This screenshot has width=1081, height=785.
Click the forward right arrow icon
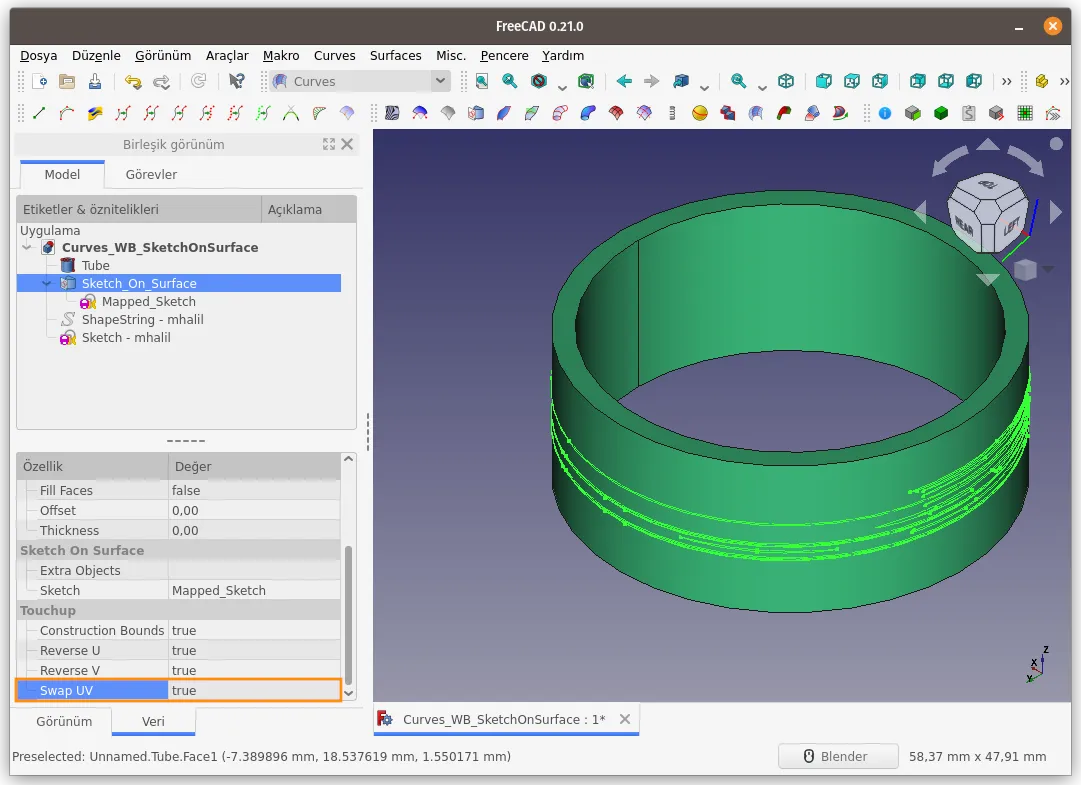[x=651, y=81]
